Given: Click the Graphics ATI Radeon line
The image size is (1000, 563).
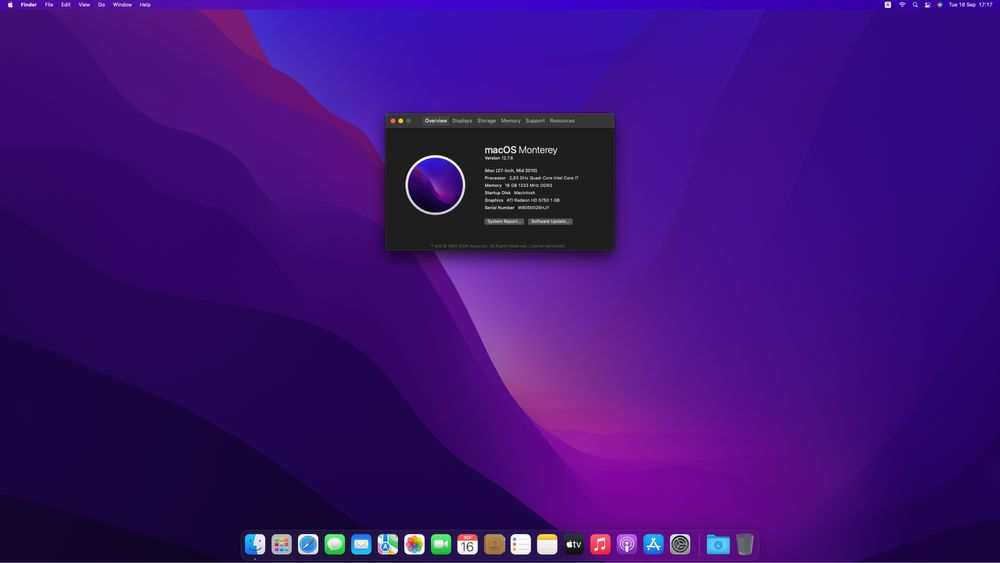Looking at the screenshot, I should [522, 200].
